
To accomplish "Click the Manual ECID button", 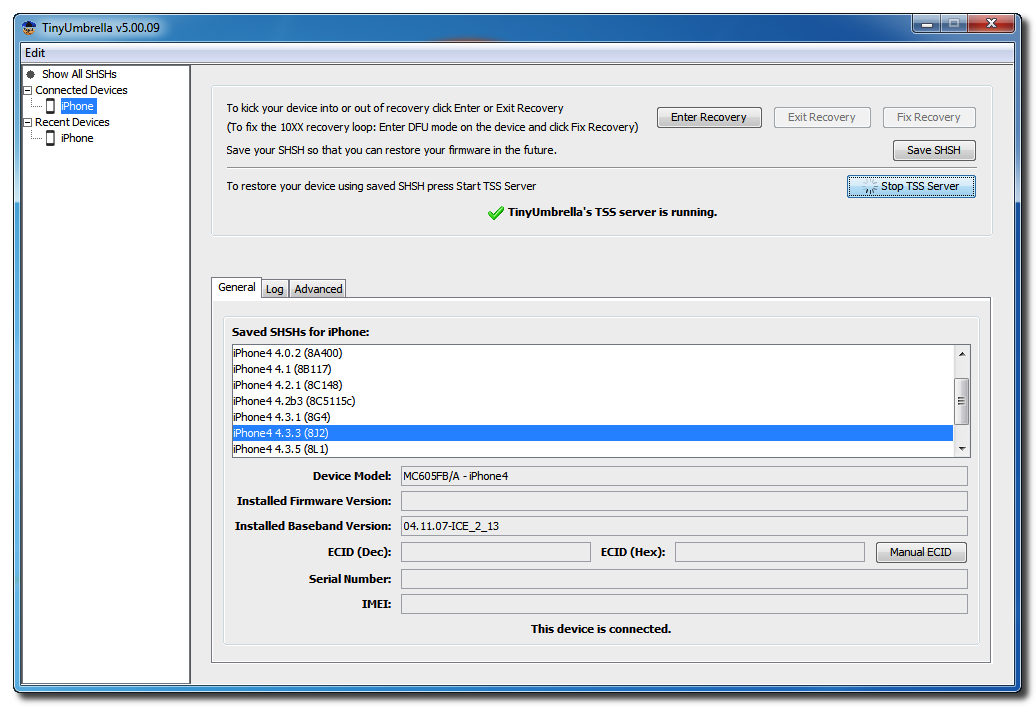I will (920, 552).
